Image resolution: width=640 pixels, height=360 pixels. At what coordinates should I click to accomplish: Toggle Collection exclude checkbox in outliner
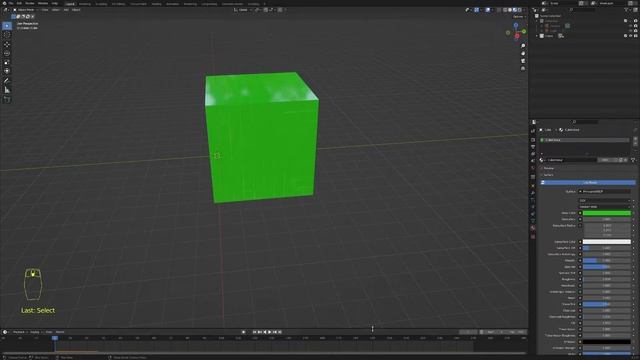(x=626, y=21)
